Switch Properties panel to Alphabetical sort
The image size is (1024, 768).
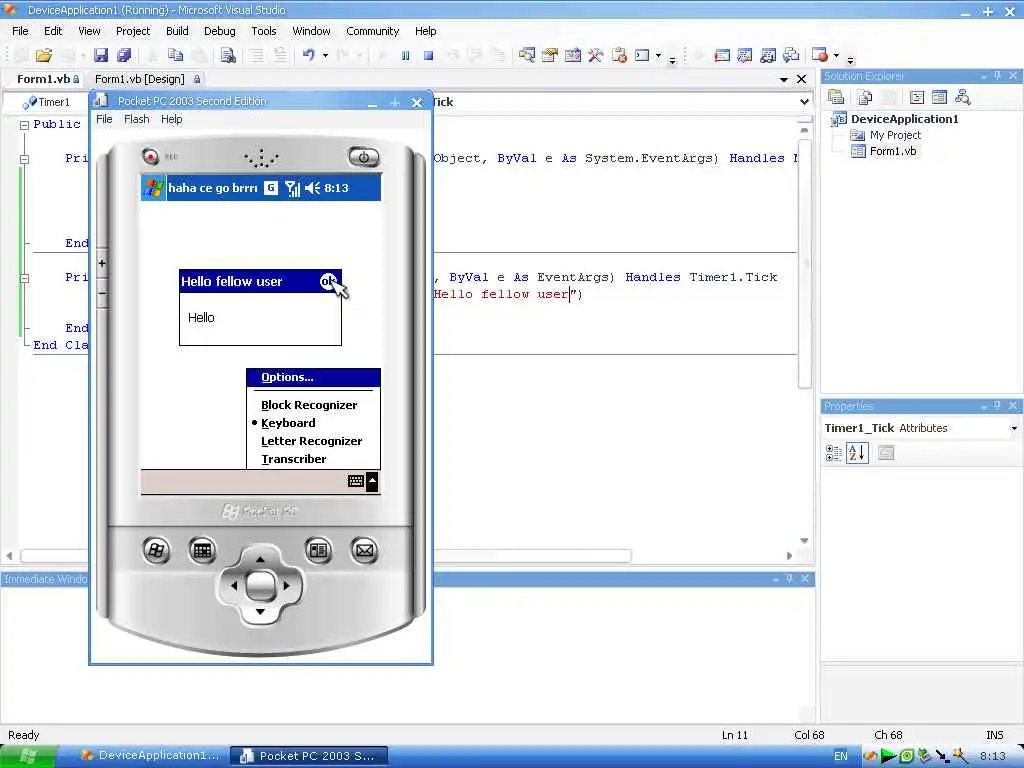pos(857,453)
